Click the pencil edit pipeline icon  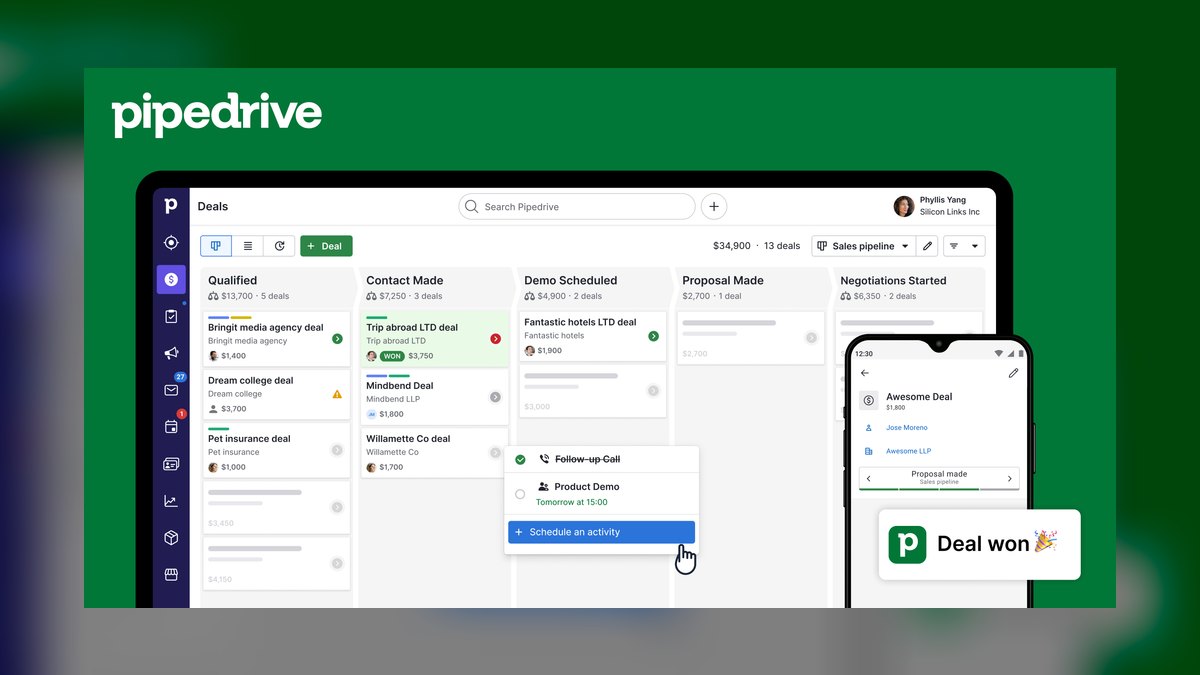pos(928,246)
